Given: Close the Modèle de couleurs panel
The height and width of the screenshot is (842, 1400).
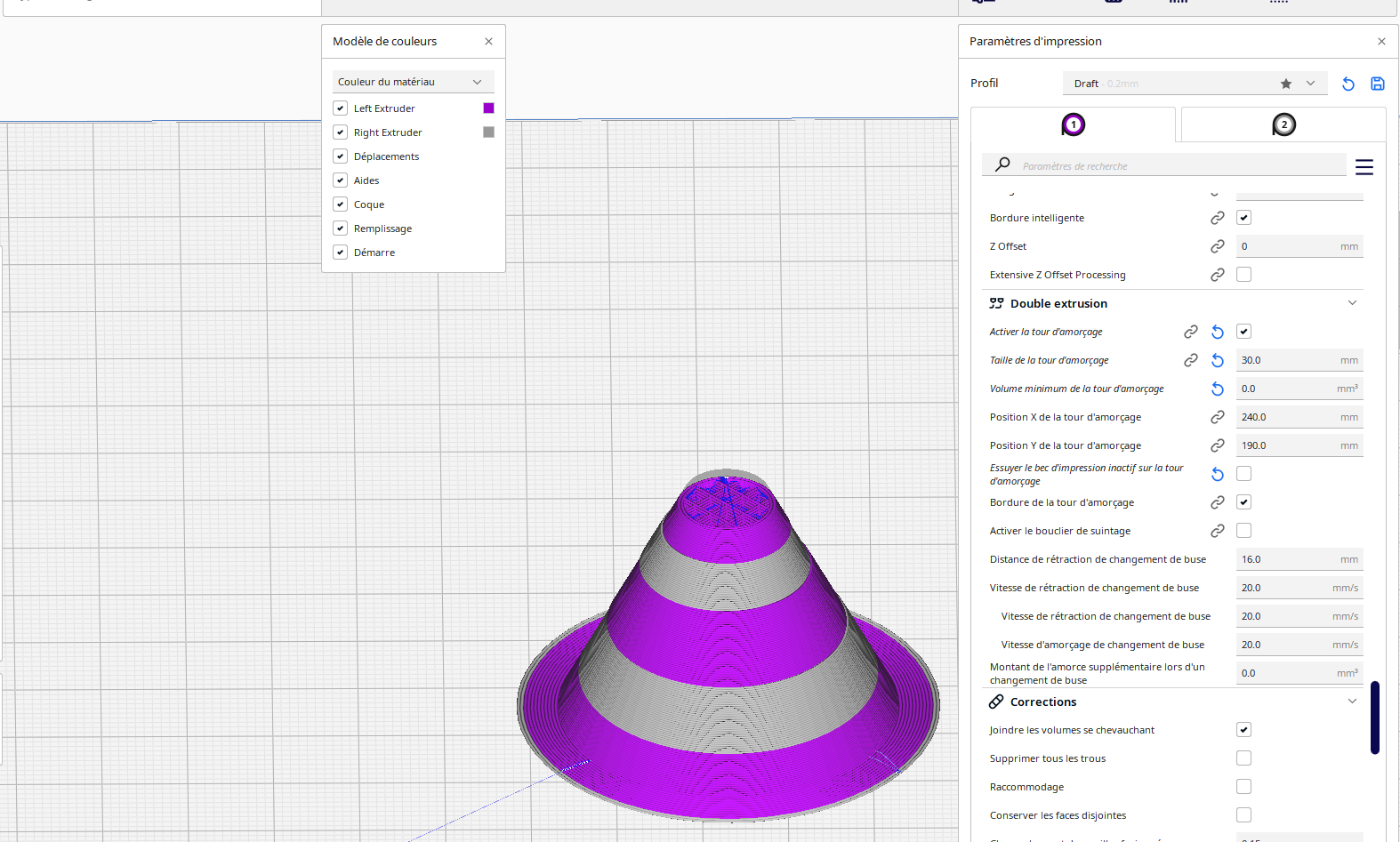Looking at the screenshot, I should tap(488, 42).
